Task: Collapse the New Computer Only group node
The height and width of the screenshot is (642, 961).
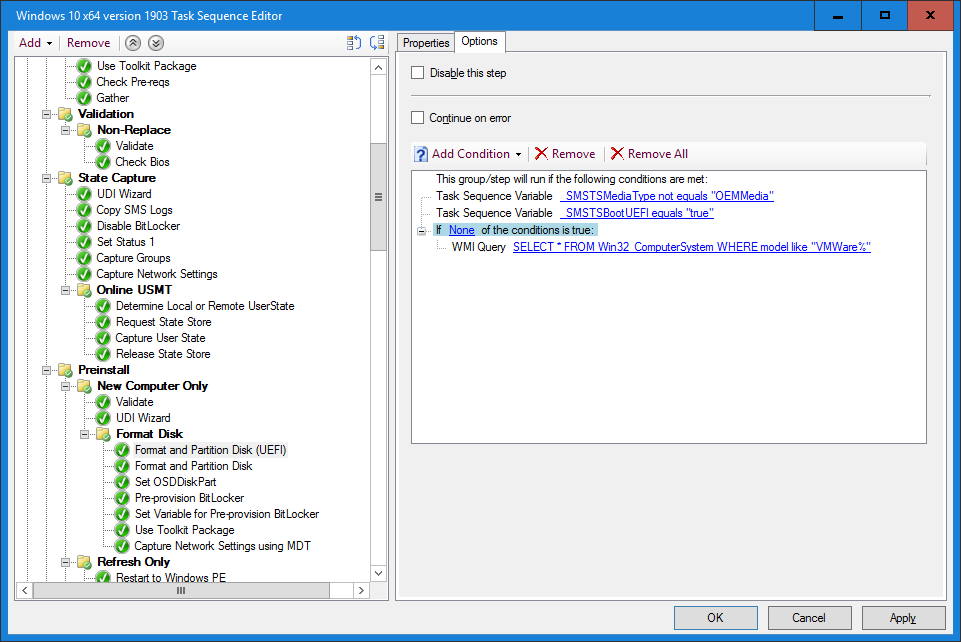Action: (x=65, y=386)
